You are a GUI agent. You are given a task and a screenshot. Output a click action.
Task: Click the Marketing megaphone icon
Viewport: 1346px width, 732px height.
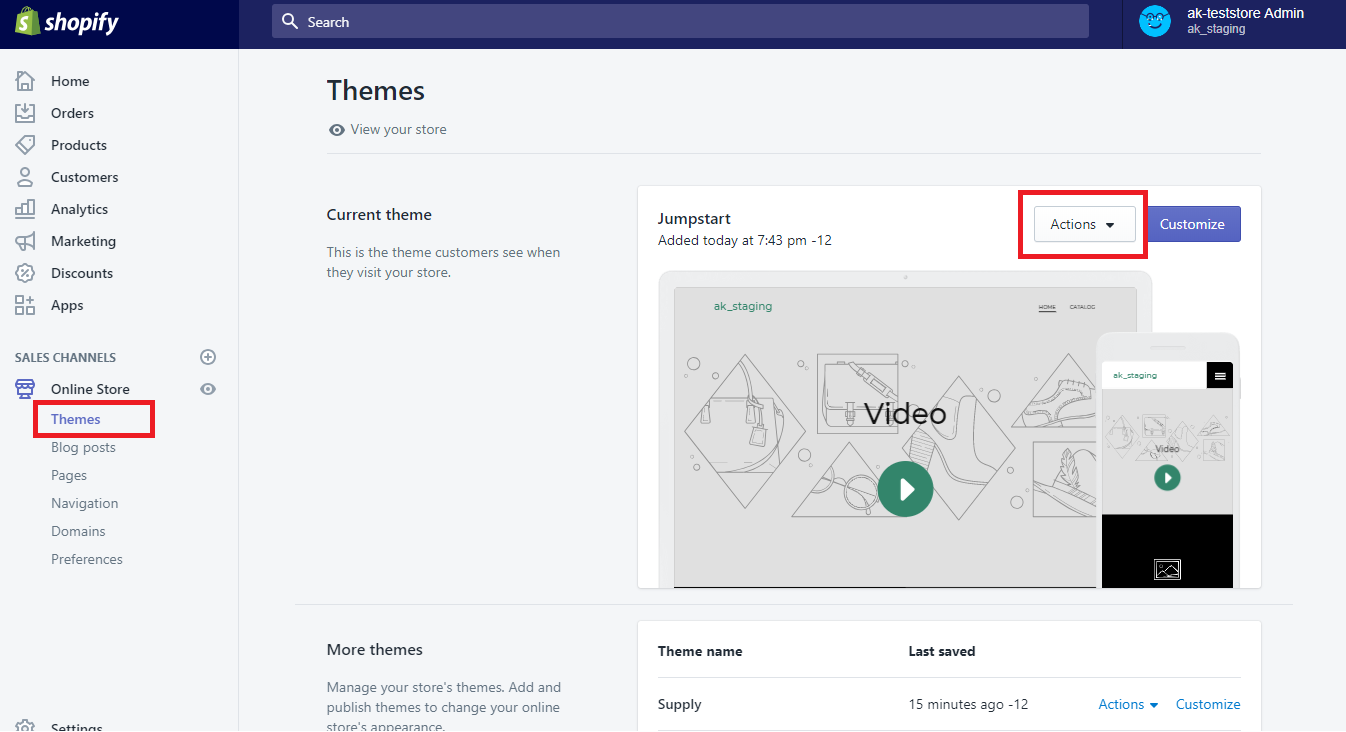25,241
